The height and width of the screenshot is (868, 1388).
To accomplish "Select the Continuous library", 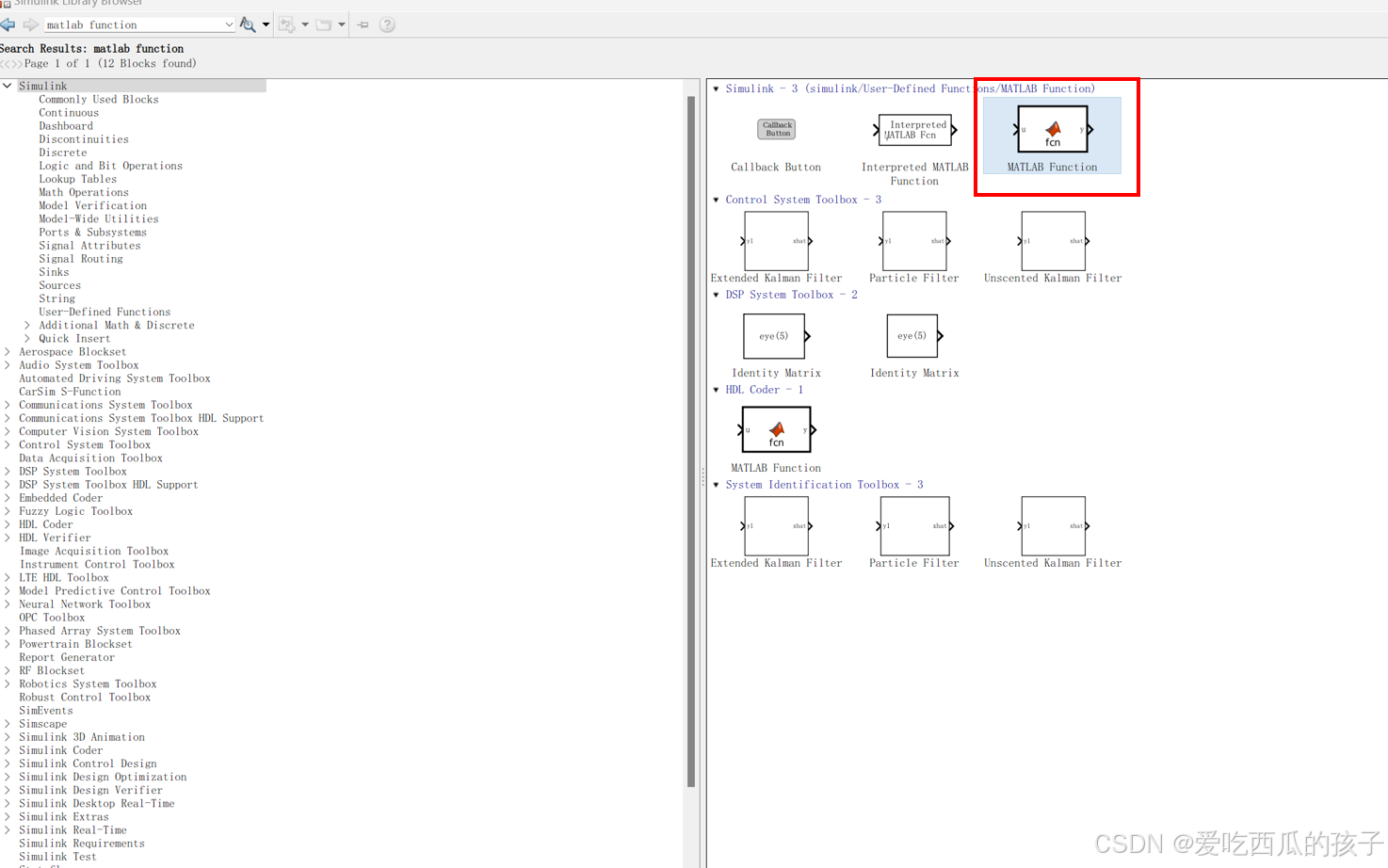I will [69, 112].
